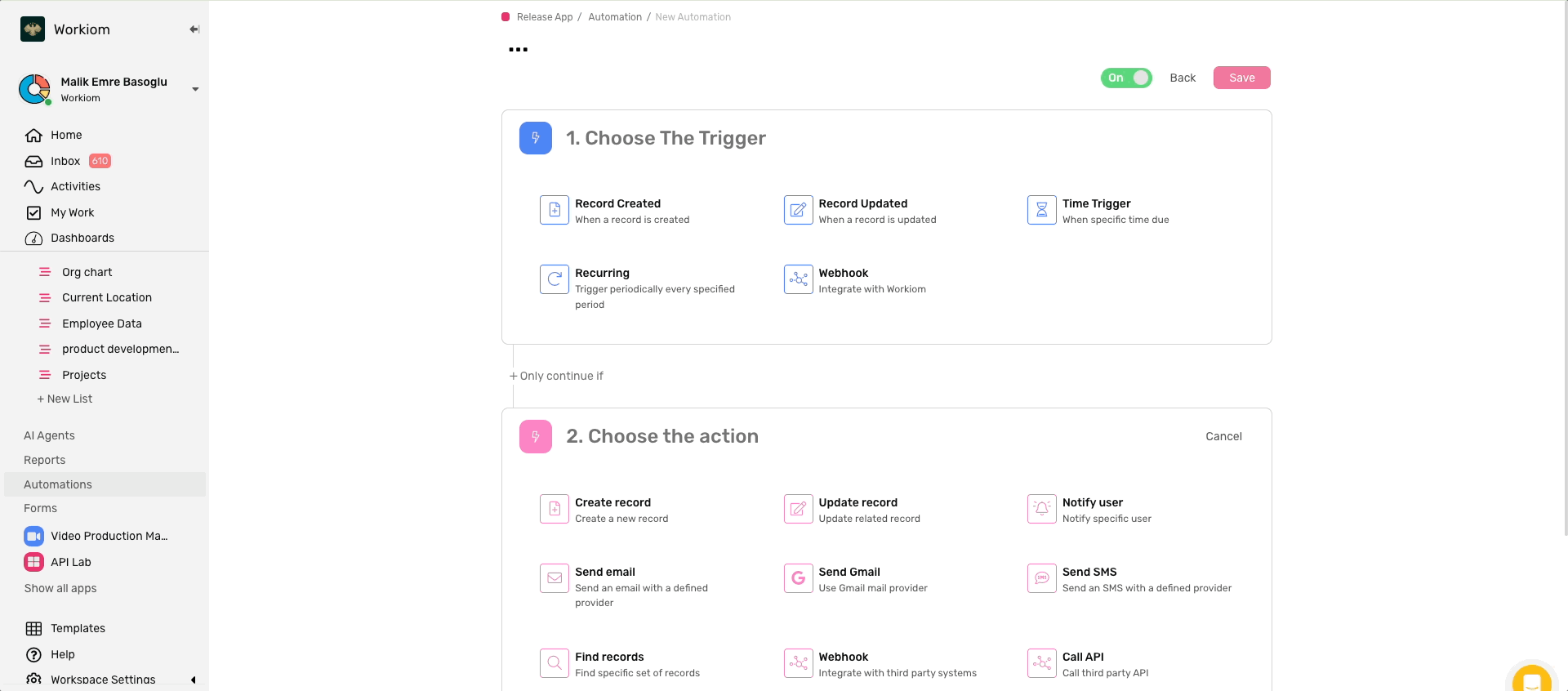Expand the Workspace Settings arrow
The image size is (1568, 691).
click(x=194, y=680)
